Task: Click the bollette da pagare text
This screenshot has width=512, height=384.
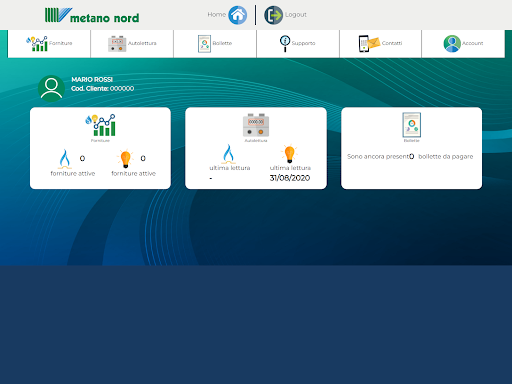Action: (446, 157)
